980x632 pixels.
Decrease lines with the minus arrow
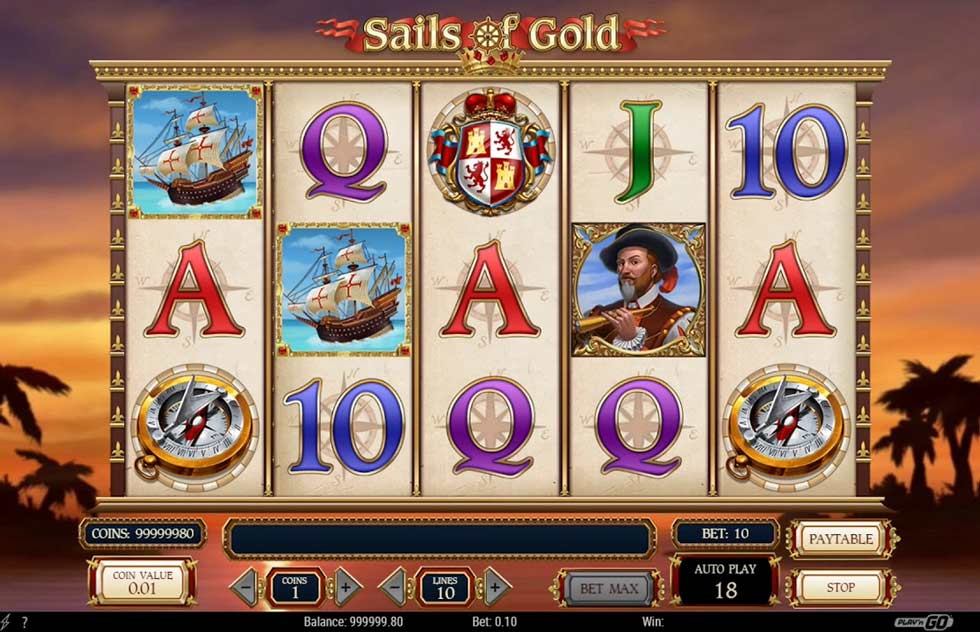pyautogui.click(x=394, y=588)
